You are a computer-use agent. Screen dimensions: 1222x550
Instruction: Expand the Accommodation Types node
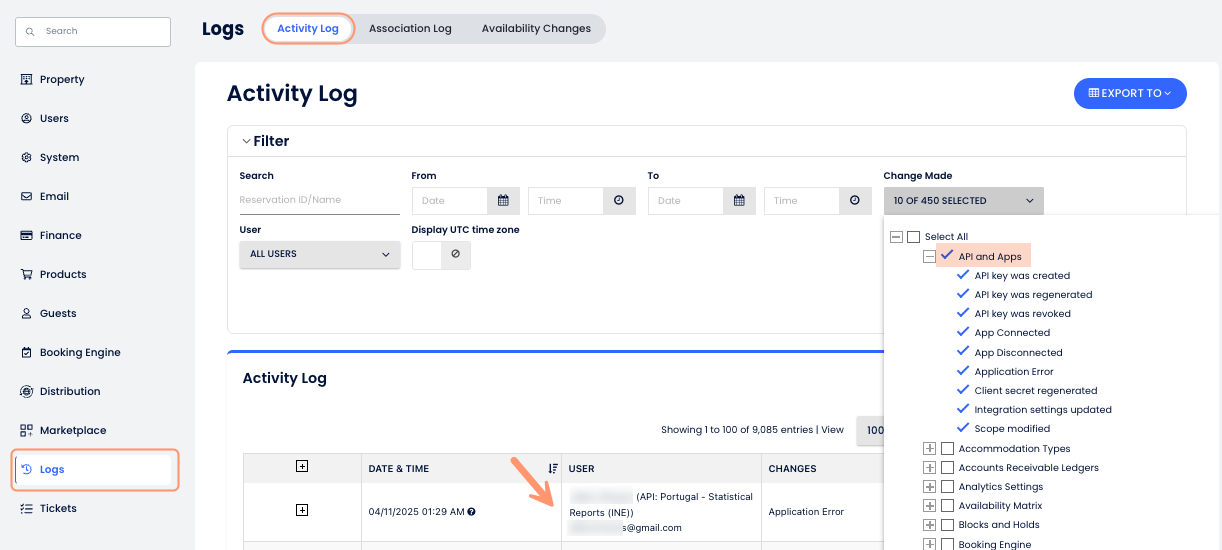coord(930,449)
